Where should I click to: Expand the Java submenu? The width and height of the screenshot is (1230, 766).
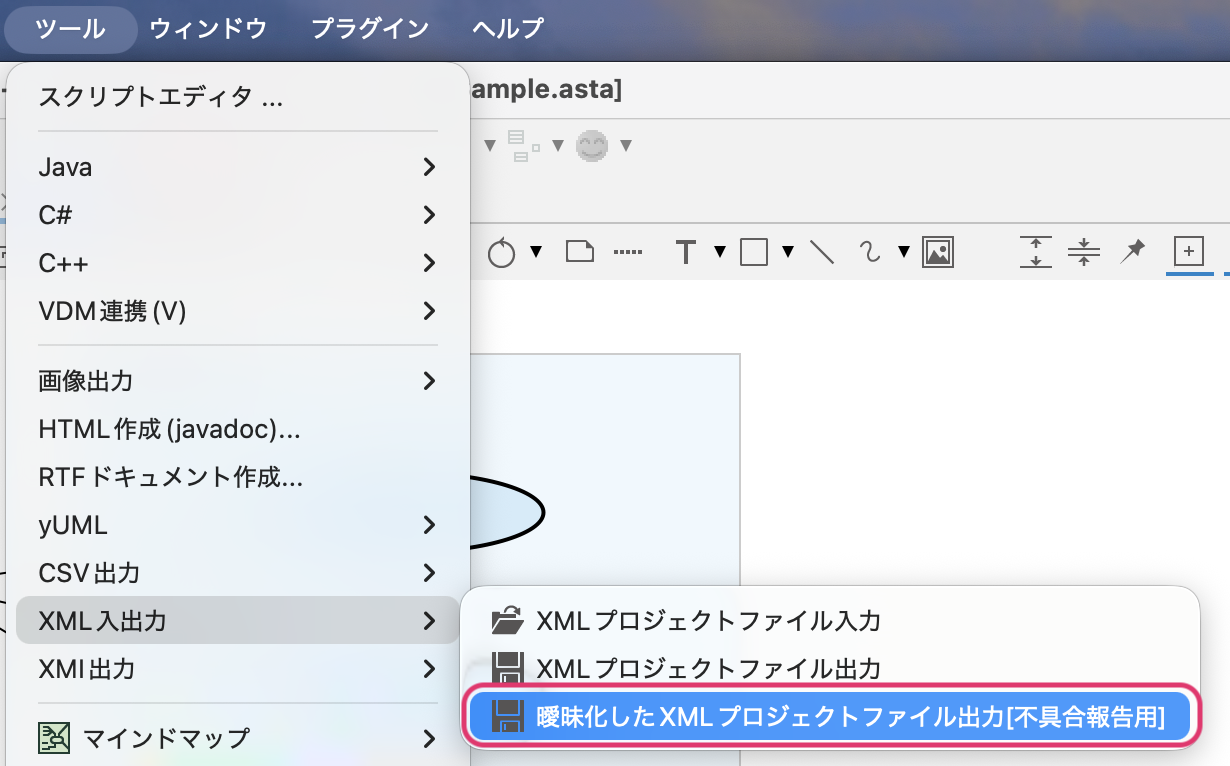click(x=238, y=167)
